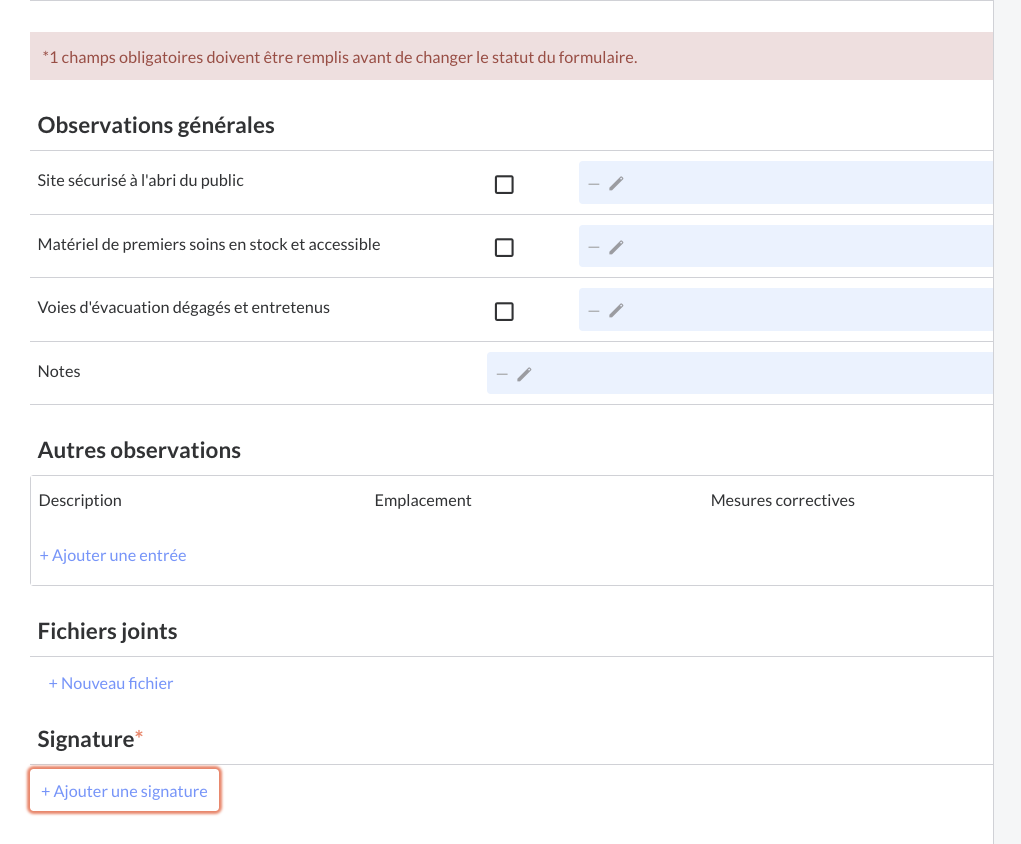Click the pencil icon beside "Site sécurisé à l'abri du public"
Viewport: 1021px width, 844px height.
pos(616,182)
